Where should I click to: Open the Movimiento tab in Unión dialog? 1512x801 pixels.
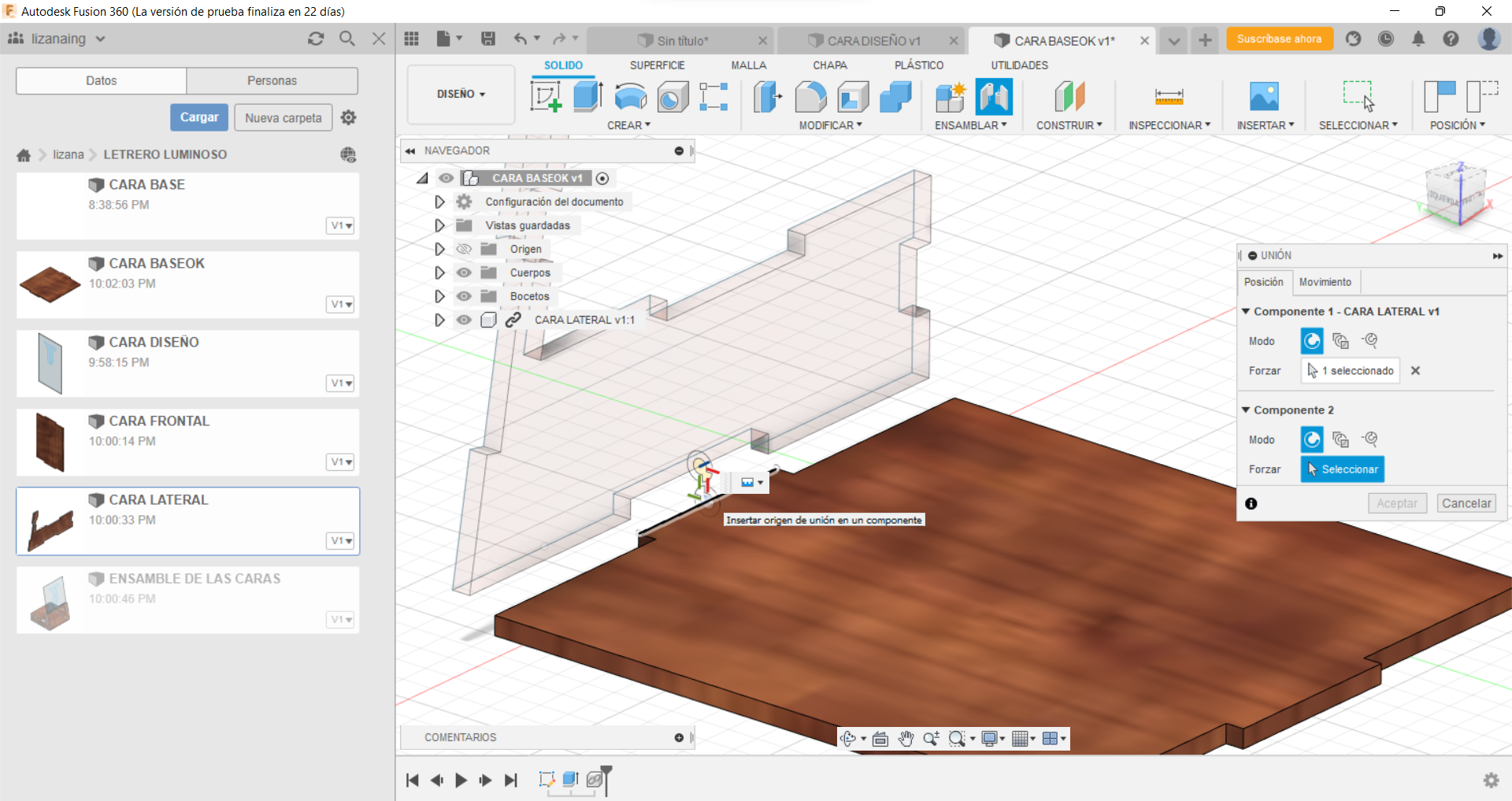(x=1325, y=282)
